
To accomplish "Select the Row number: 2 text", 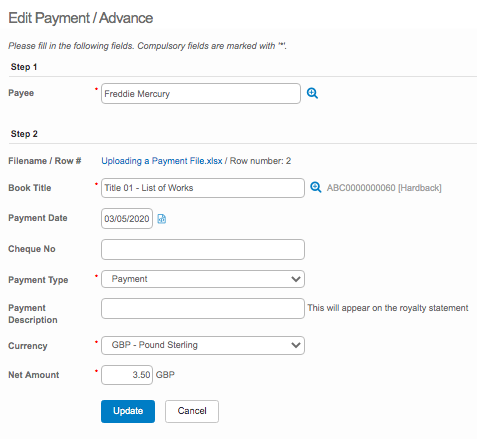I will 260,161.
